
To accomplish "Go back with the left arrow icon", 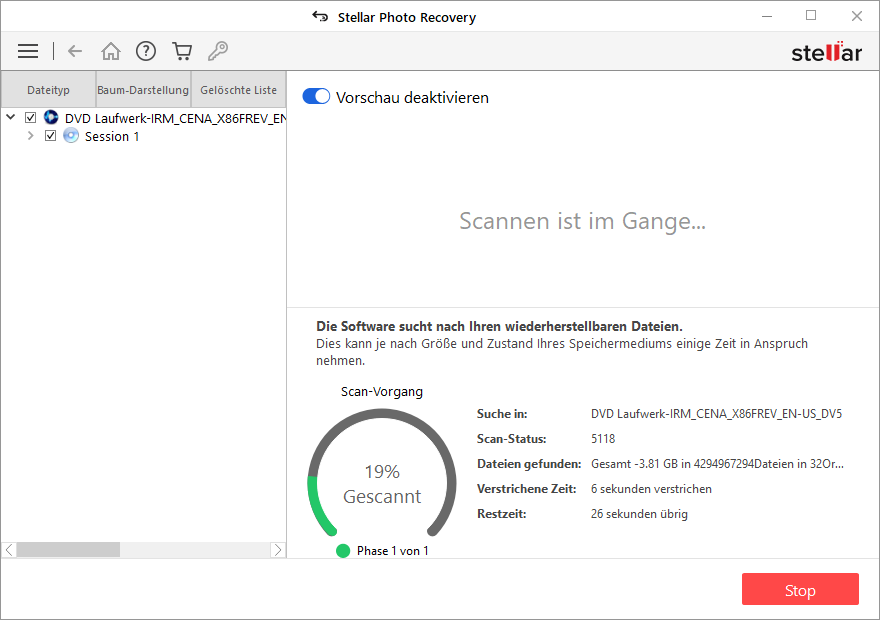I will (x=75, y=51).
